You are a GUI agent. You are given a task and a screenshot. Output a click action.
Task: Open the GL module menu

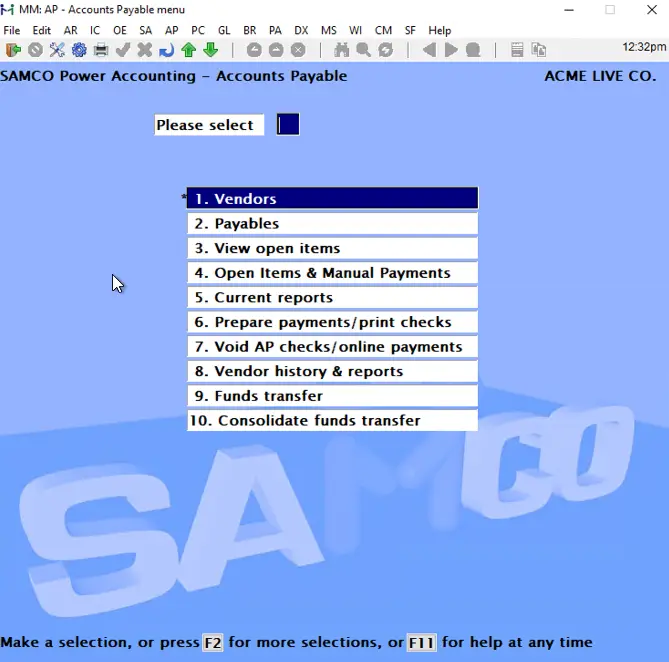tap(223, 31)
